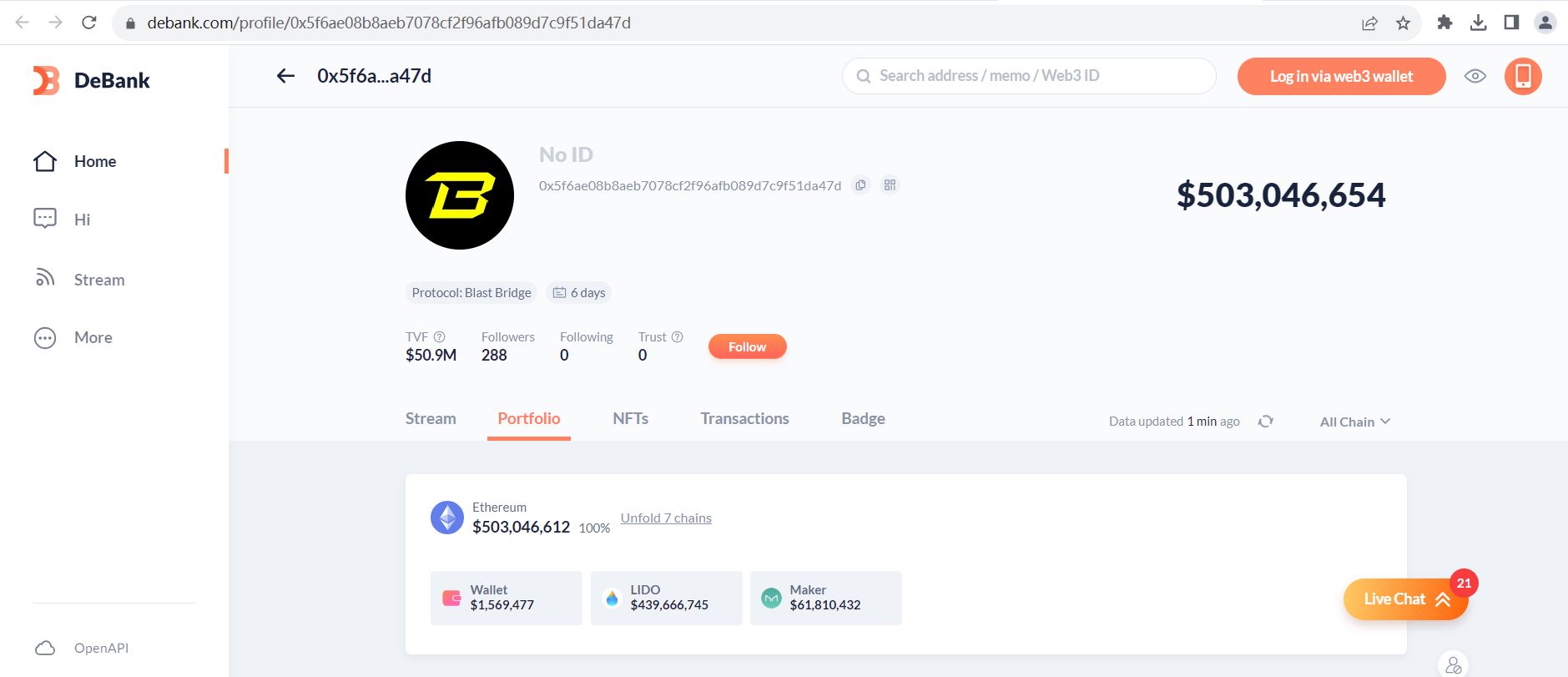Click the Ethereum chain icon
This screenshot has width=1568, height=677.
click(447, 518)
